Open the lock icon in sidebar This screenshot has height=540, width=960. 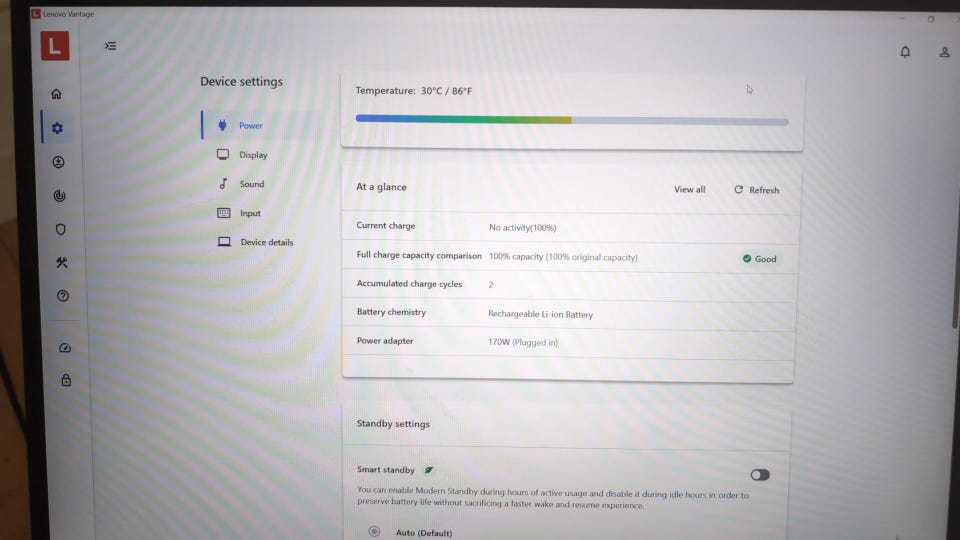tap(66, 380)
